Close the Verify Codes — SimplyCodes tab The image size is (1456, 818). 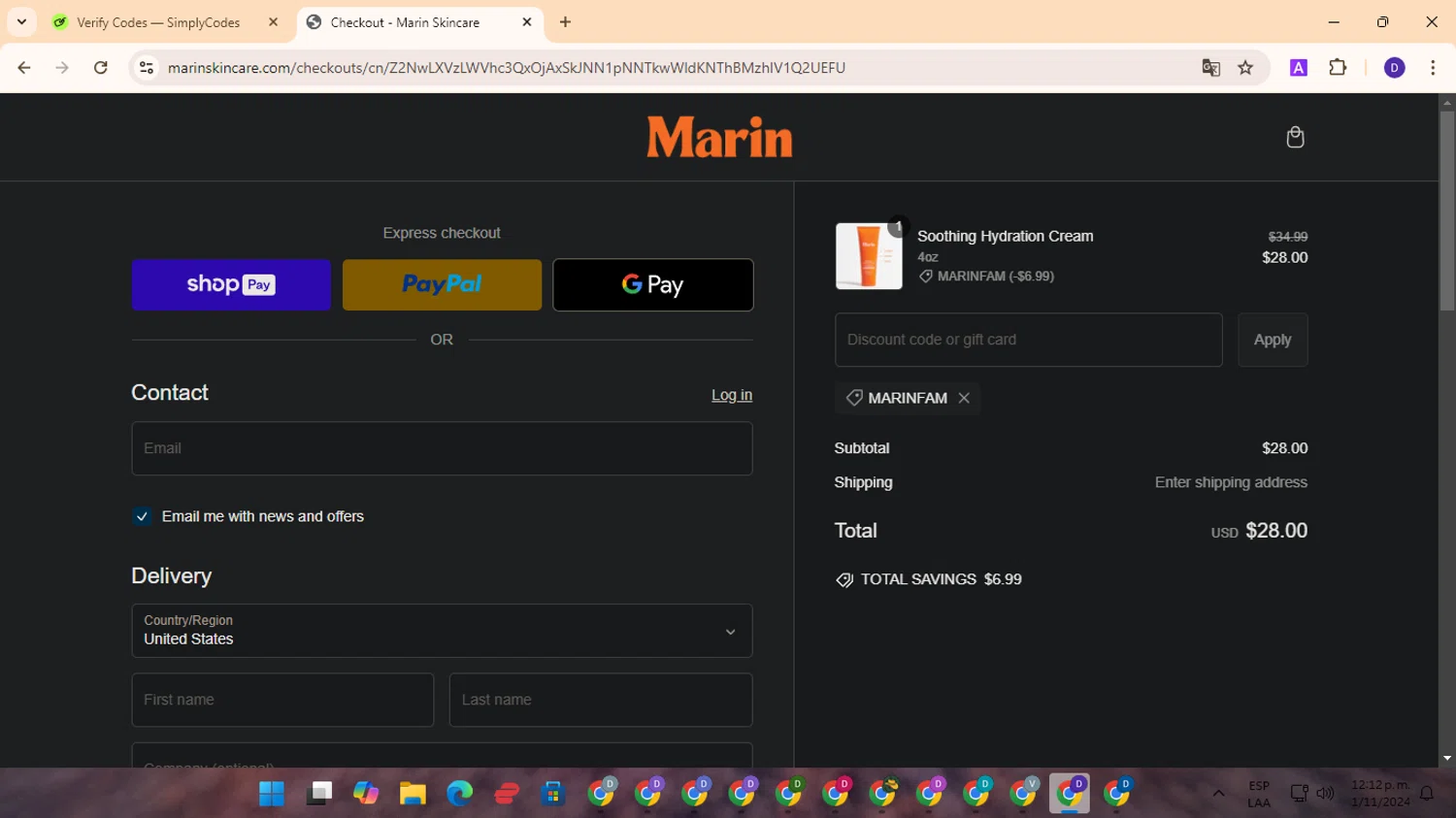[x=274, y=22]
